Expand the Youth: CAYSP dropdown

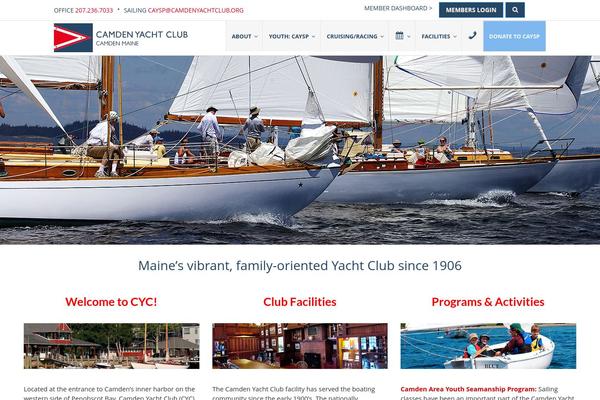point(292,36)
